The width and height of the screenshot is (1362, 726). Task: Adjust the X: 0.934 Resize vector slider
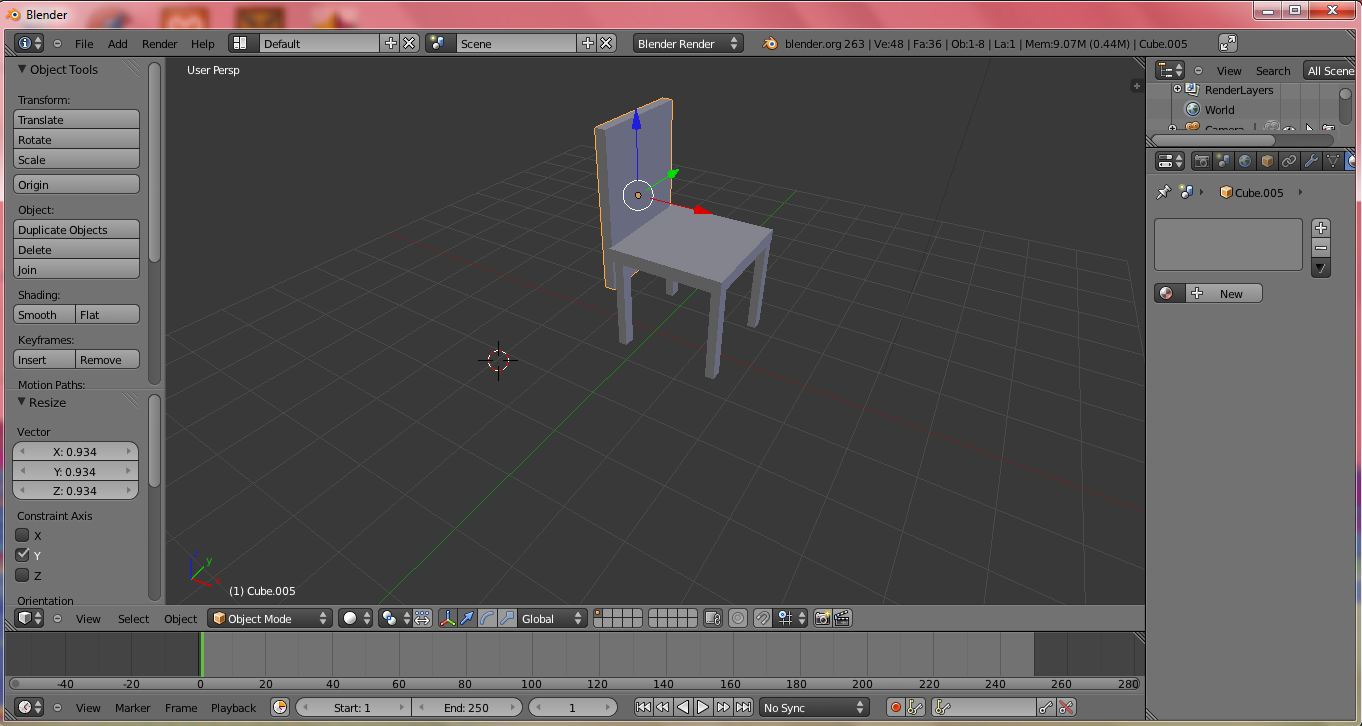point(75,451)
